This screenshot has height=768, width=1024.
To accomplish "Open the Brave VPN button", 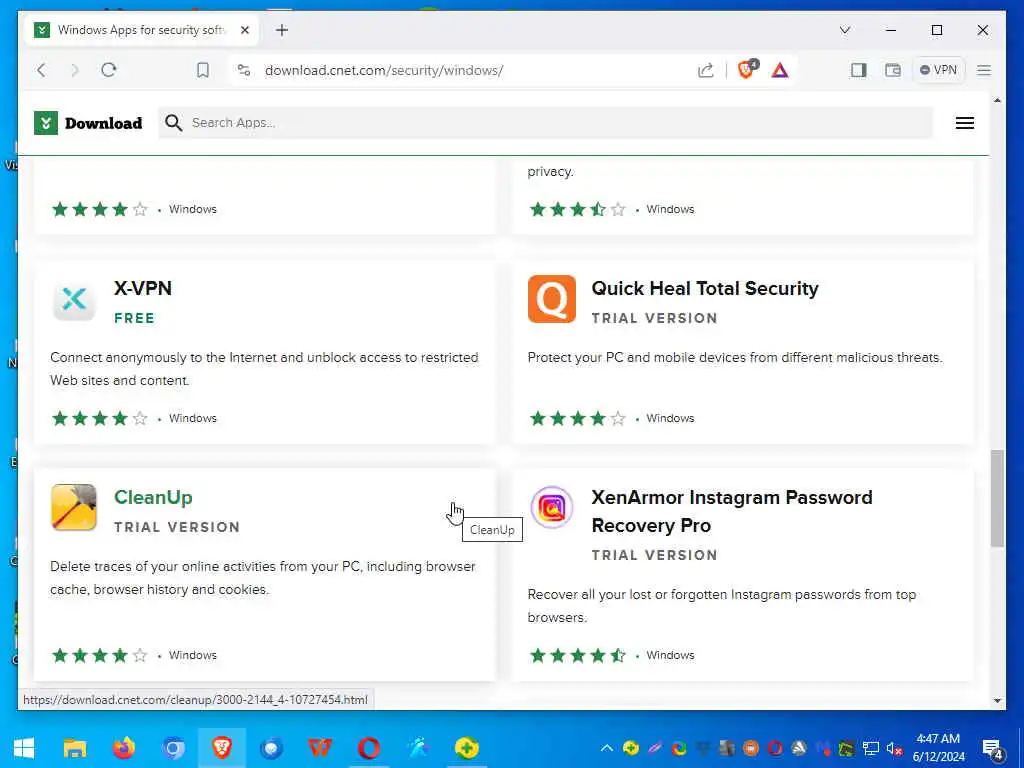I will (938, 70).
